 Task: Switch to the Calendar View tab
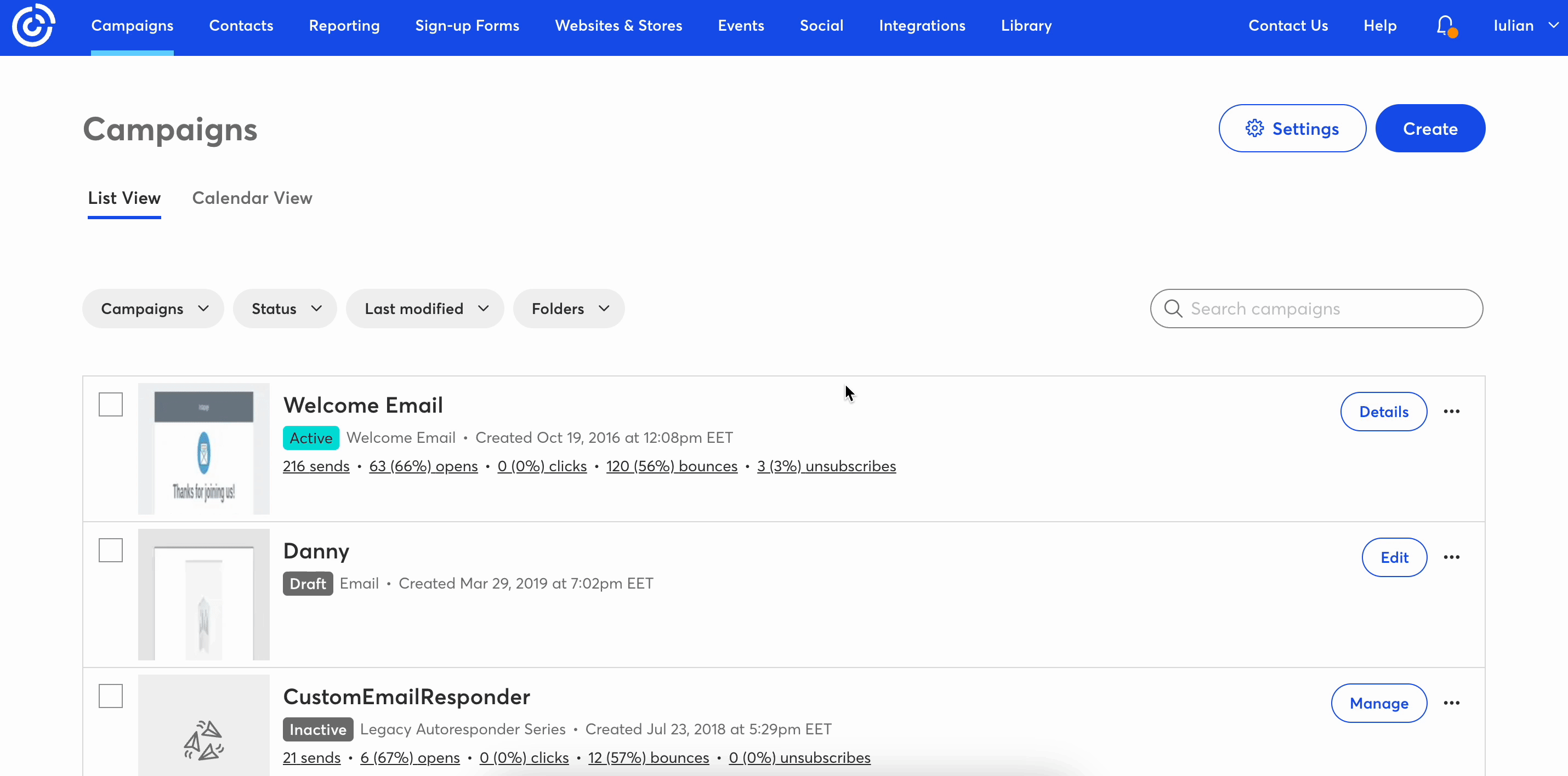(252, 198)
